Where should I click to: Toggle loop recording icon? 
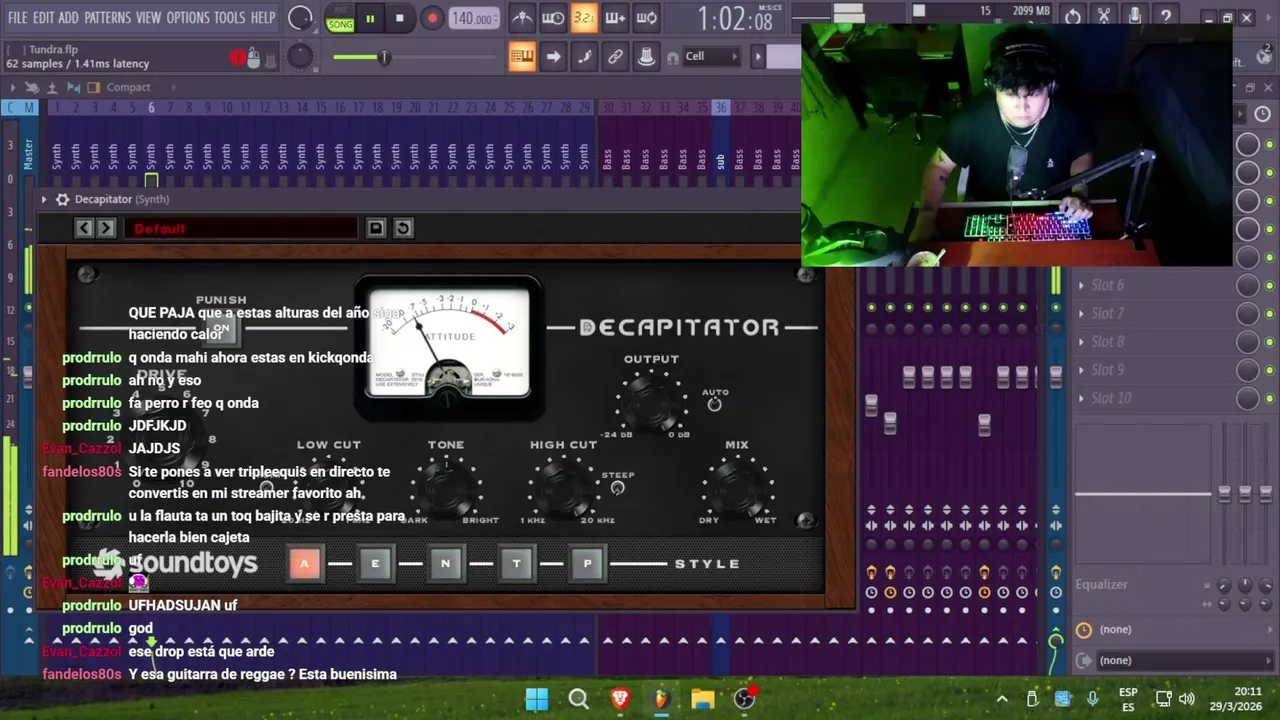coord(646,18)
